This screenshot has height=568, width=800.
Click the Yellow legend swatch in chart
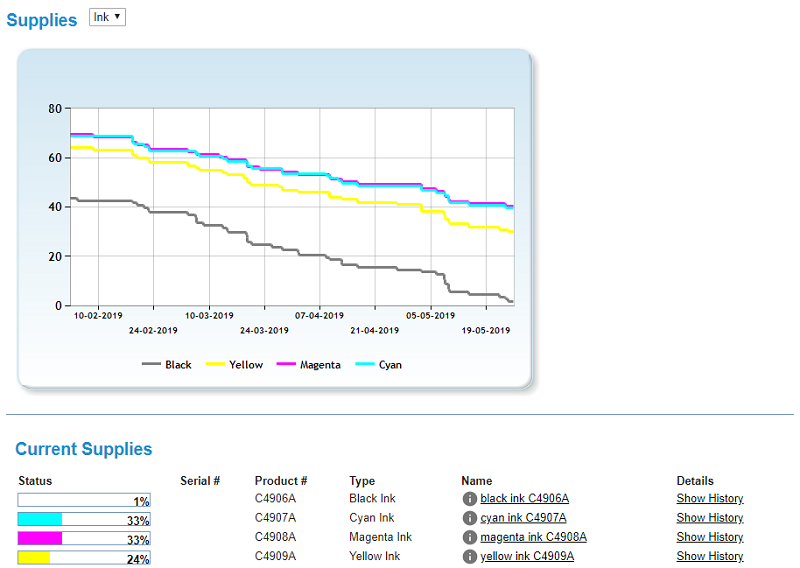(x=215, y=364)
